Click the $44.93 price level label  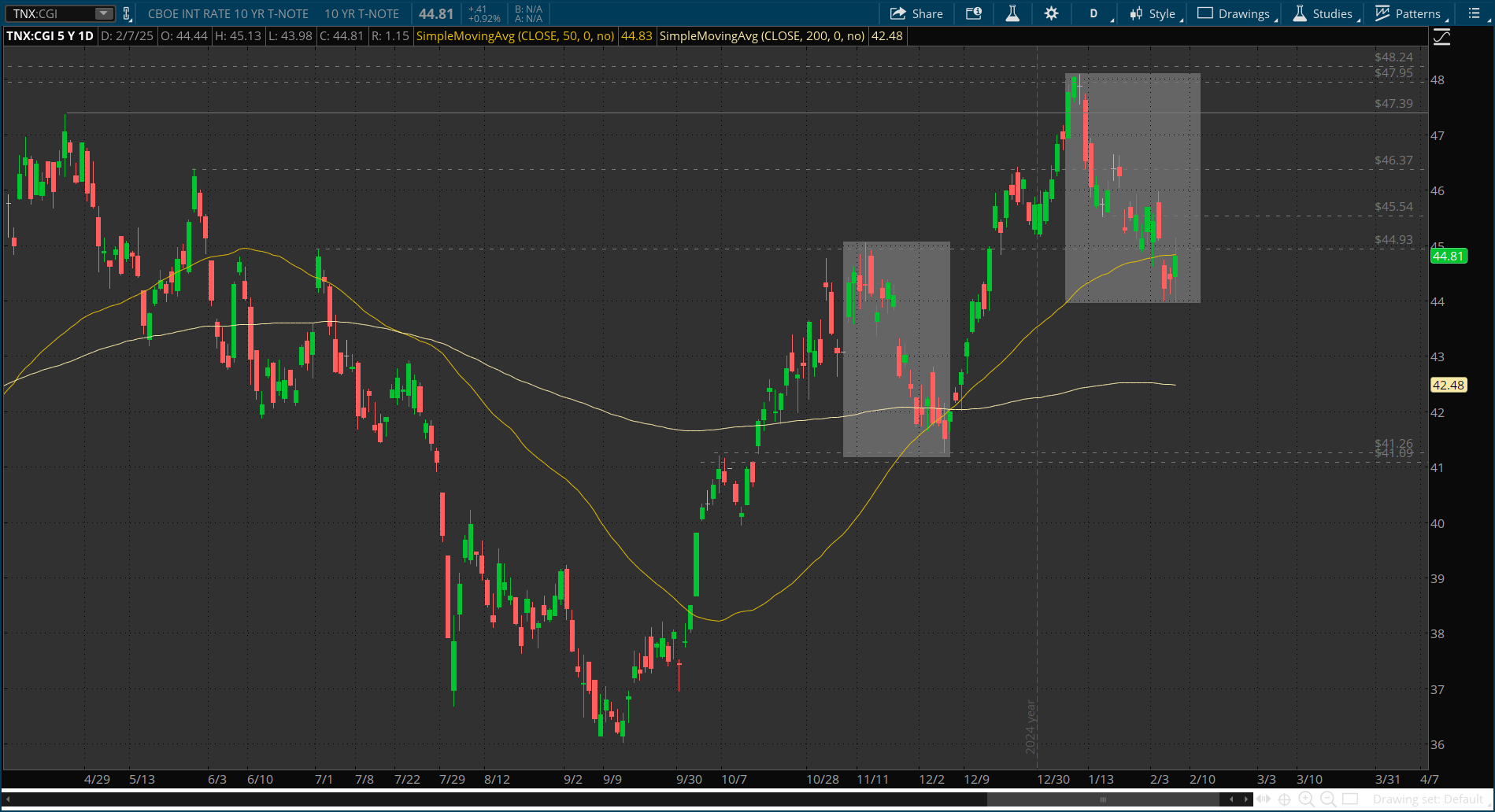[1393, 240]
